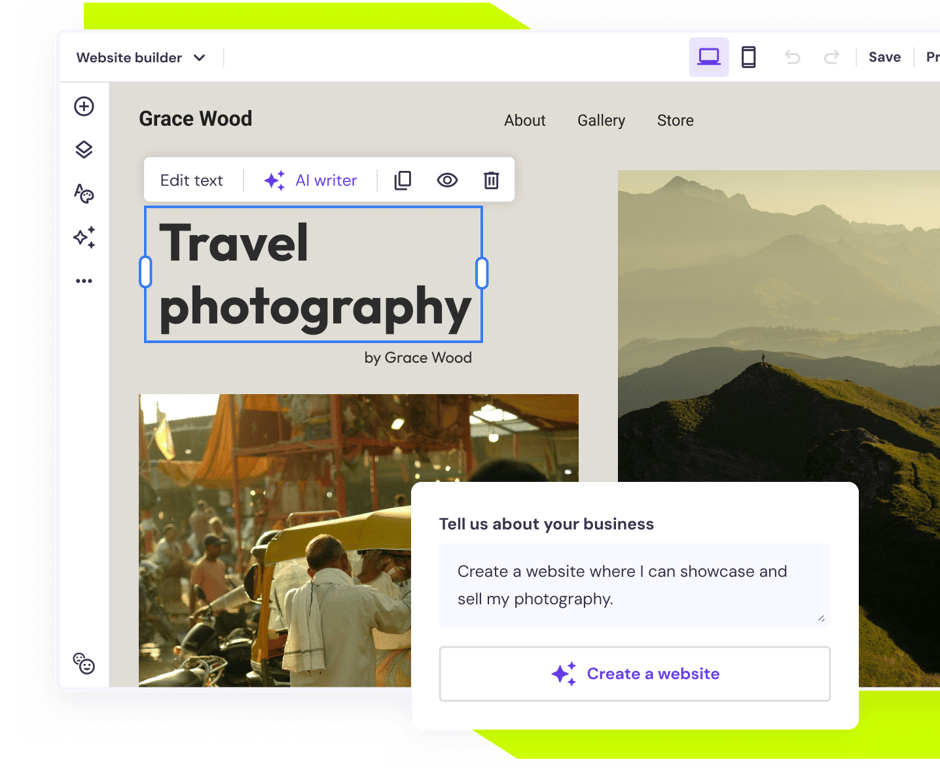The image size is (940, 768).
Task: Delete the Travel photography heading
Action: tap(491, 180)
